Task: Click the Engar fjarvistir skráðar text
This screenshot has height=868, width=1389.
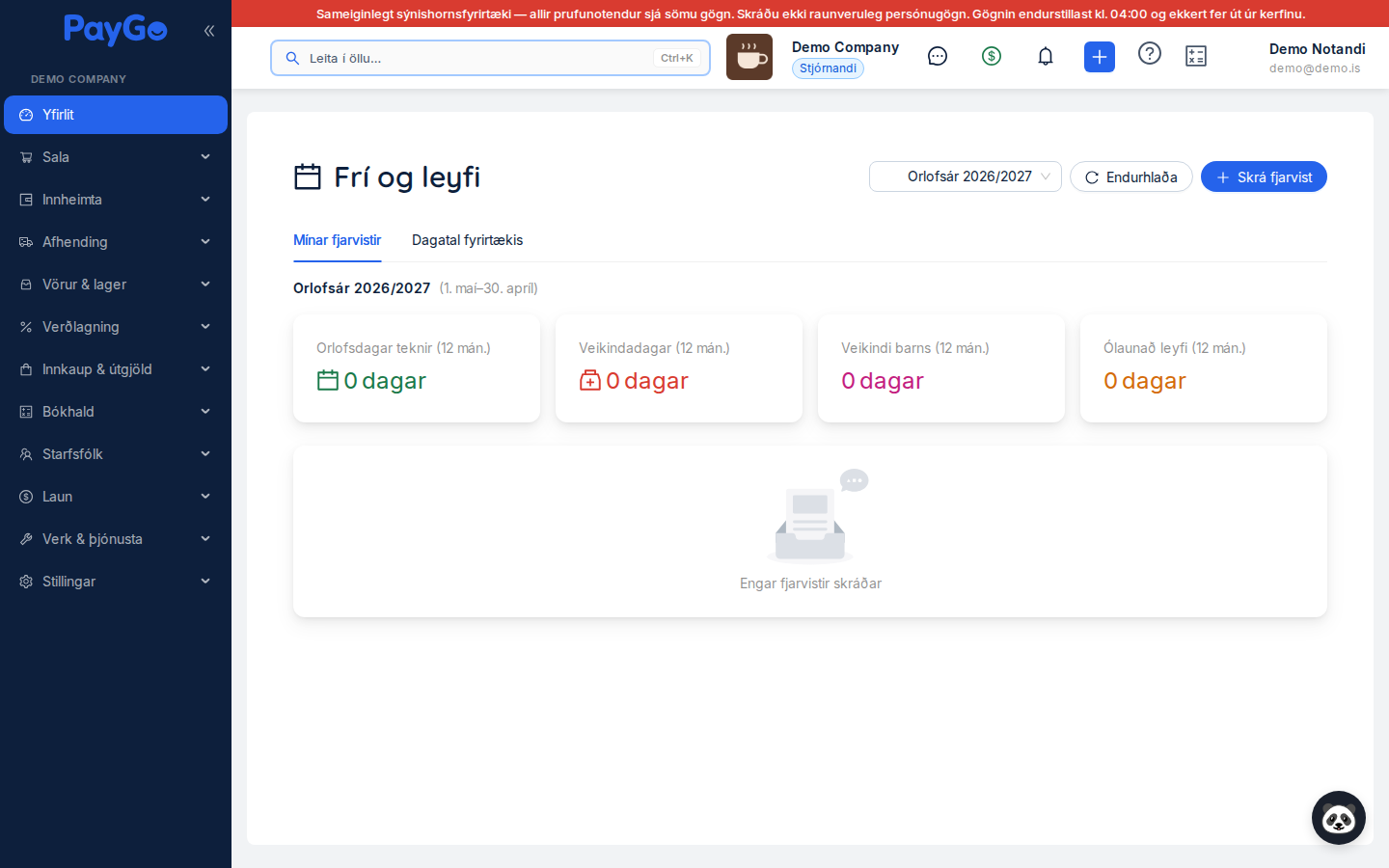Action: pyautogui.click(x=810, y=583)
